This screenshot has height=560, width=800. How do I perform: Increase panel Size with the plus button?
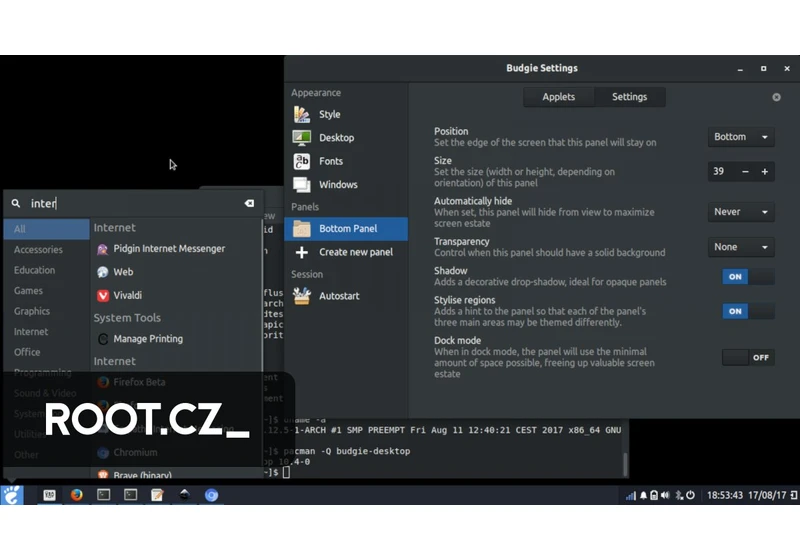pyautogui.click(x=764, y=171)
